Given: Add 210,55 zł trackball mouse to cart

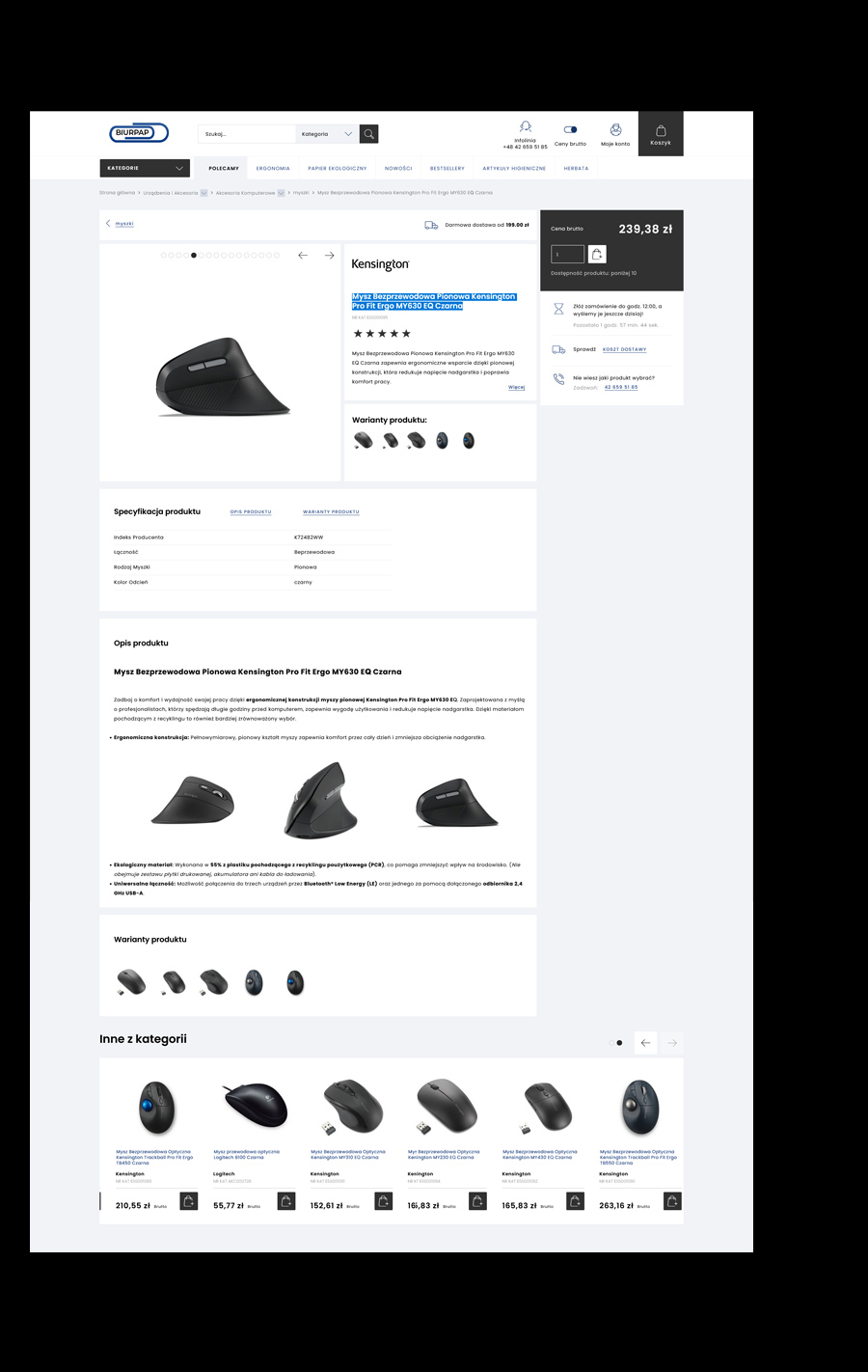Looking at the screenshot, I should (189, 1201).
